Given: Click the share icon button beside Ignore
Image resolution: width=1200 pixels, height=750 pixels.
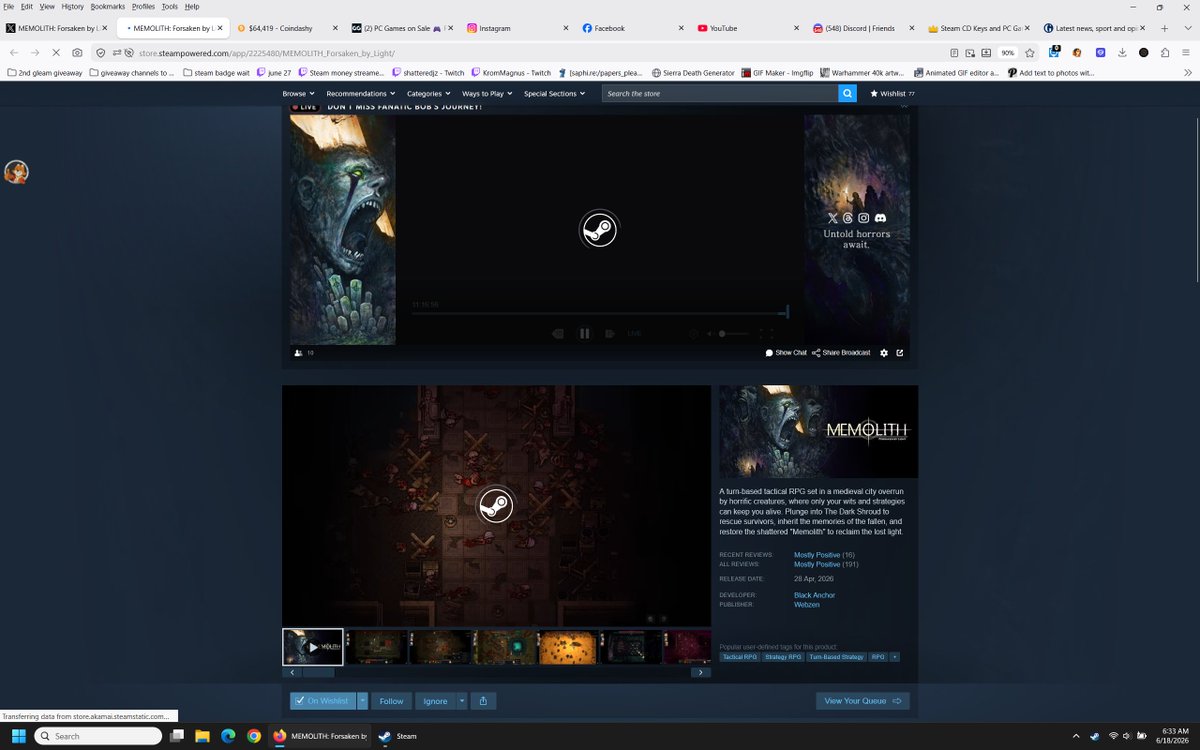Looking at the screenshot, I should (x=483, y=701).
